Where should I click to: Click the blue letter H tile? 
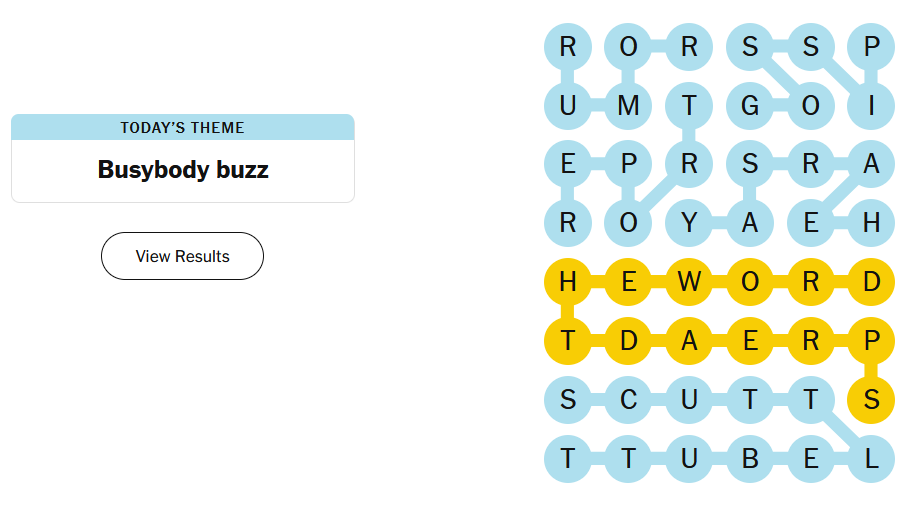[870, 223]
